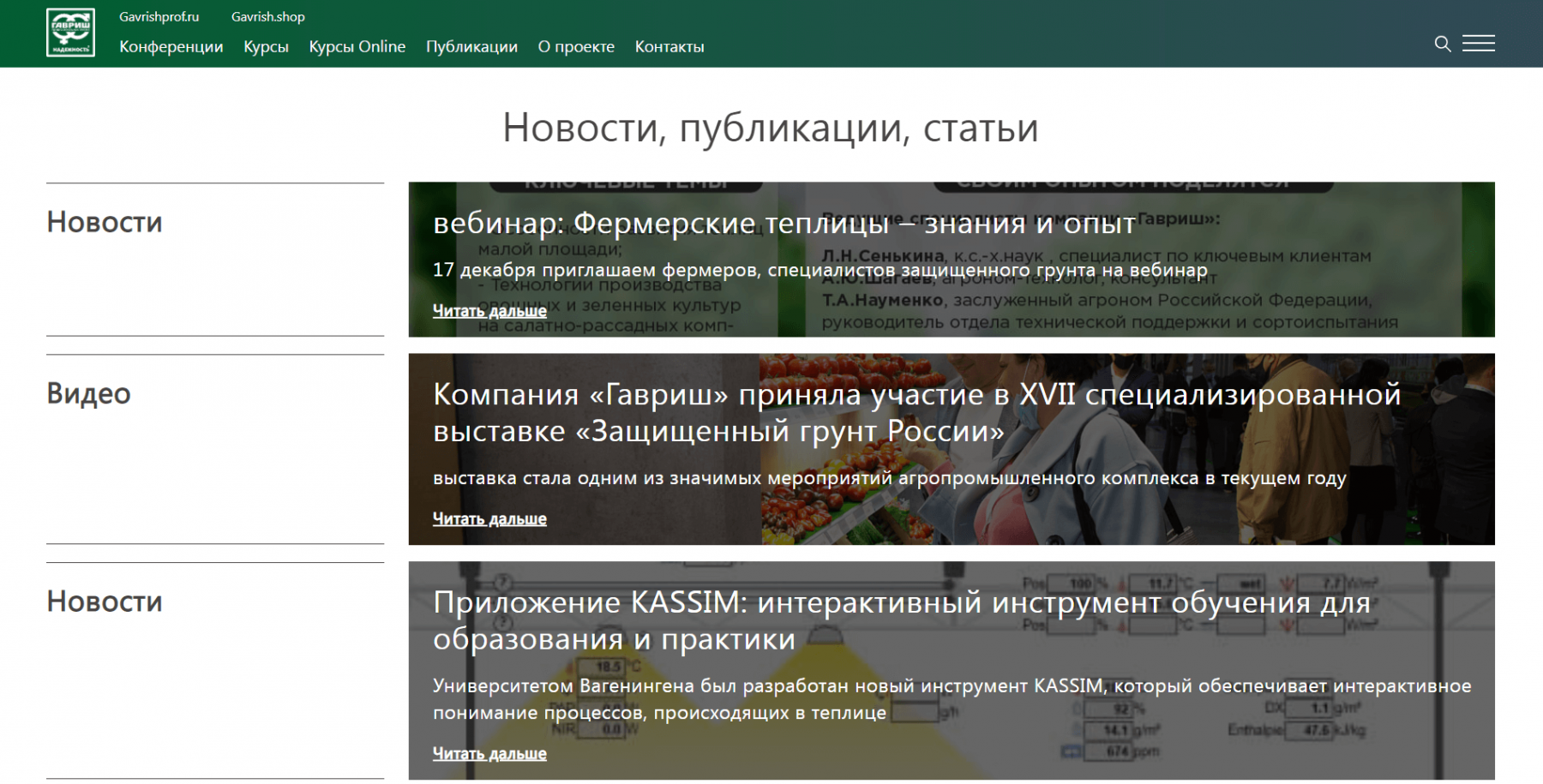Viewport: 1543px width, 784px height.
Task: Open the search magnifier icon
Action: pos(1443,44)
